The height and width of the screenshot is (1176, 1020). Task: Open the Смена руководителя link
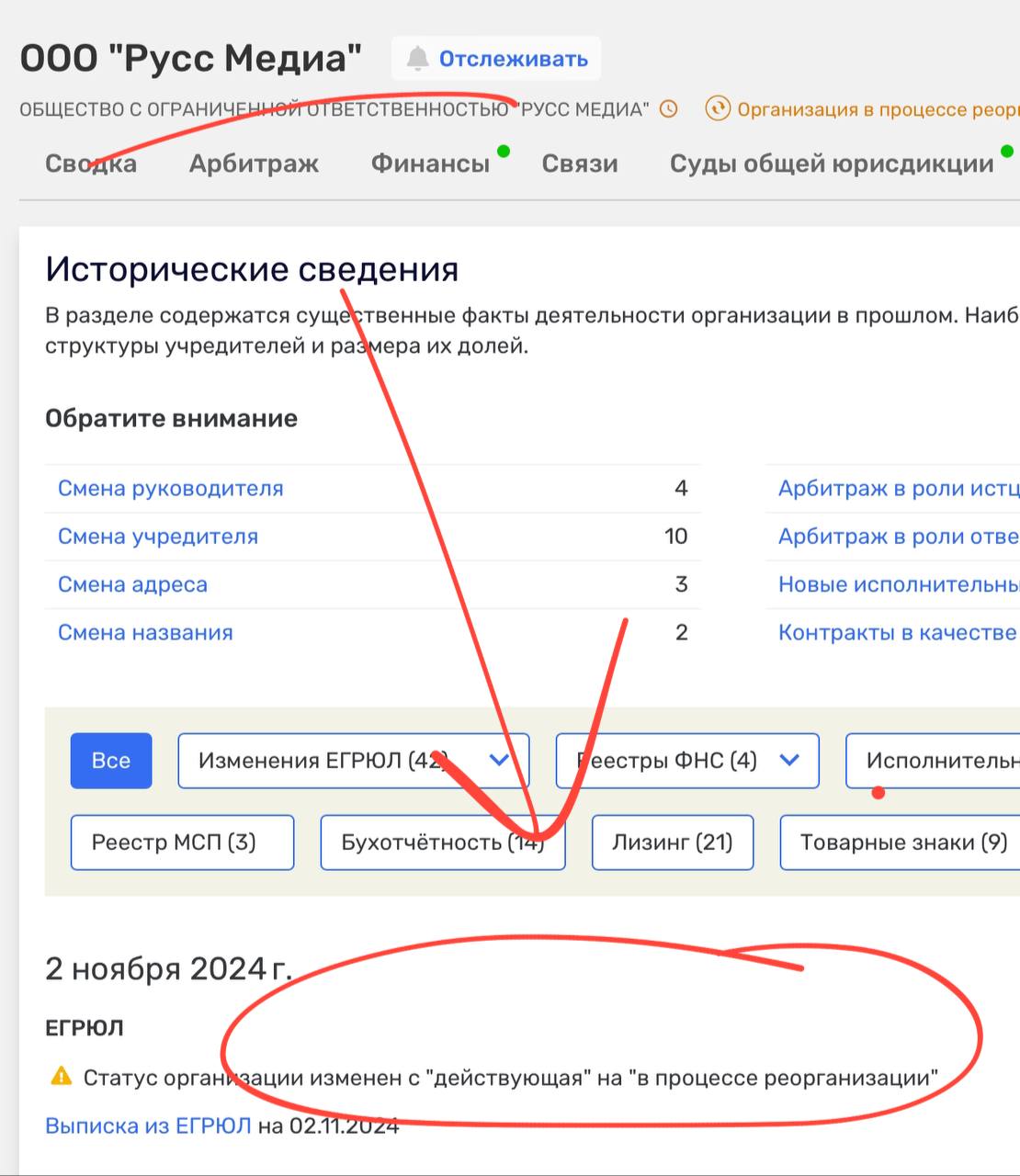tap(170, 488)
